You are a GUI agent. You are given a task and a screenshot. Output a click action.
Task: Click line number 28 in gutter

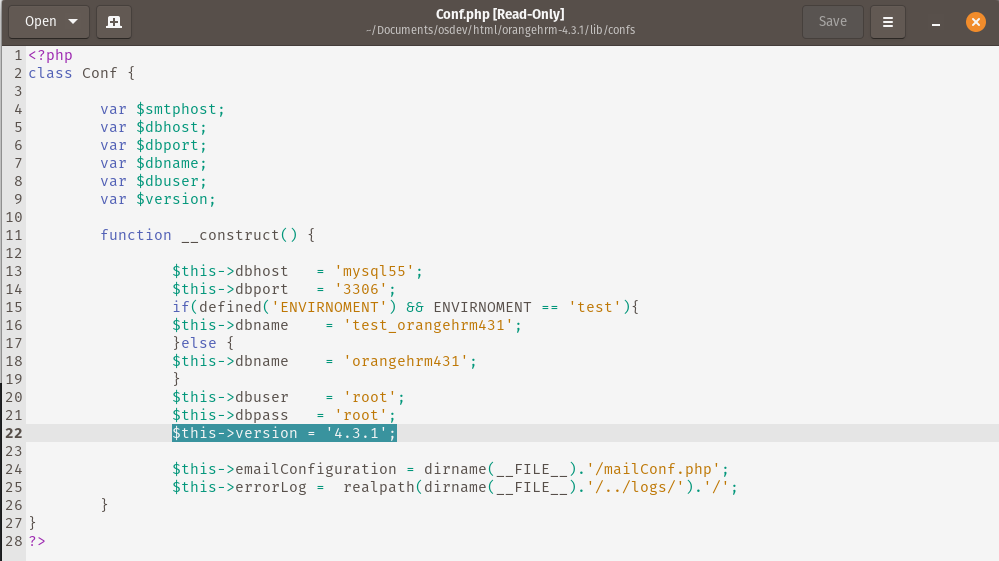coord(14,541)
